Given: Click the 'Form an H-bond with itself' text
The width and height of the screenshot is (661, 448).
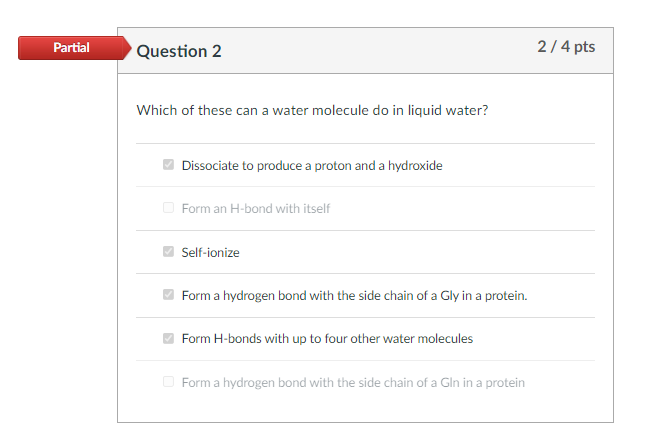Looking at the screenshot, I should point(256,208).
